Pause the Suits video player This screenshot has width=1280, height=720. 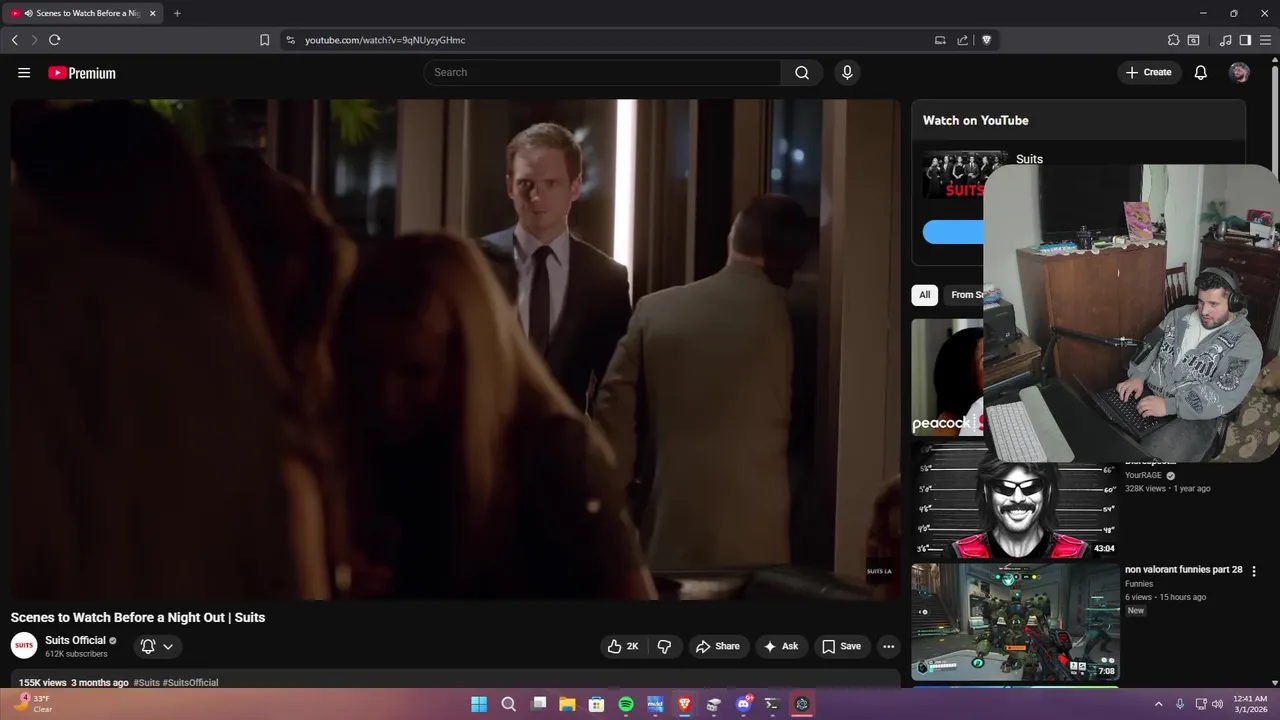pos(455,349)
